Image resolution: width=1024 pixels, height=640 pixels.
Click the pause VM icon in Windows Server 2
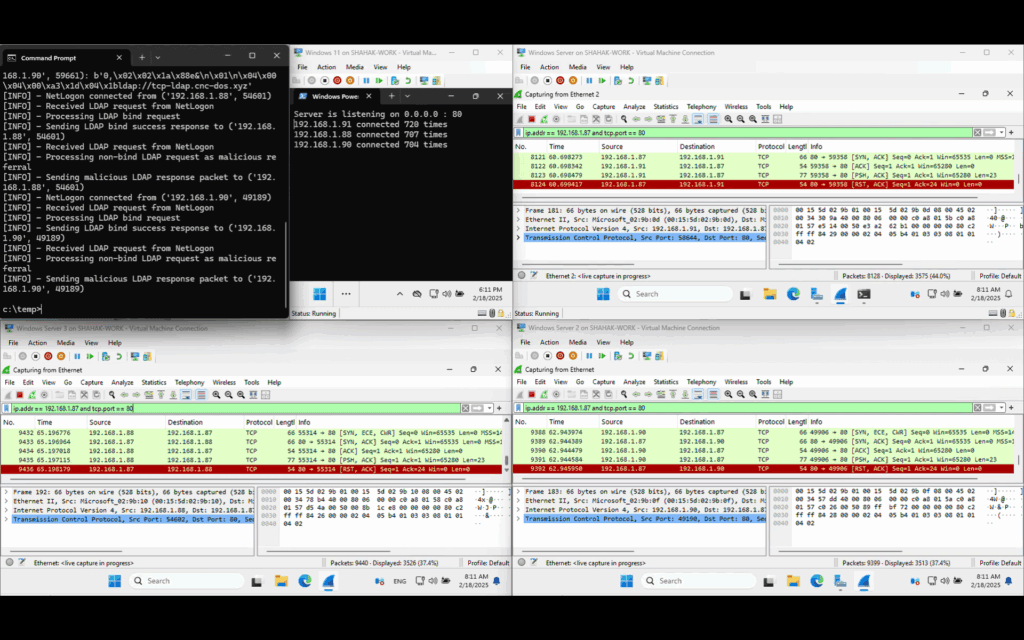pos(589,356)
